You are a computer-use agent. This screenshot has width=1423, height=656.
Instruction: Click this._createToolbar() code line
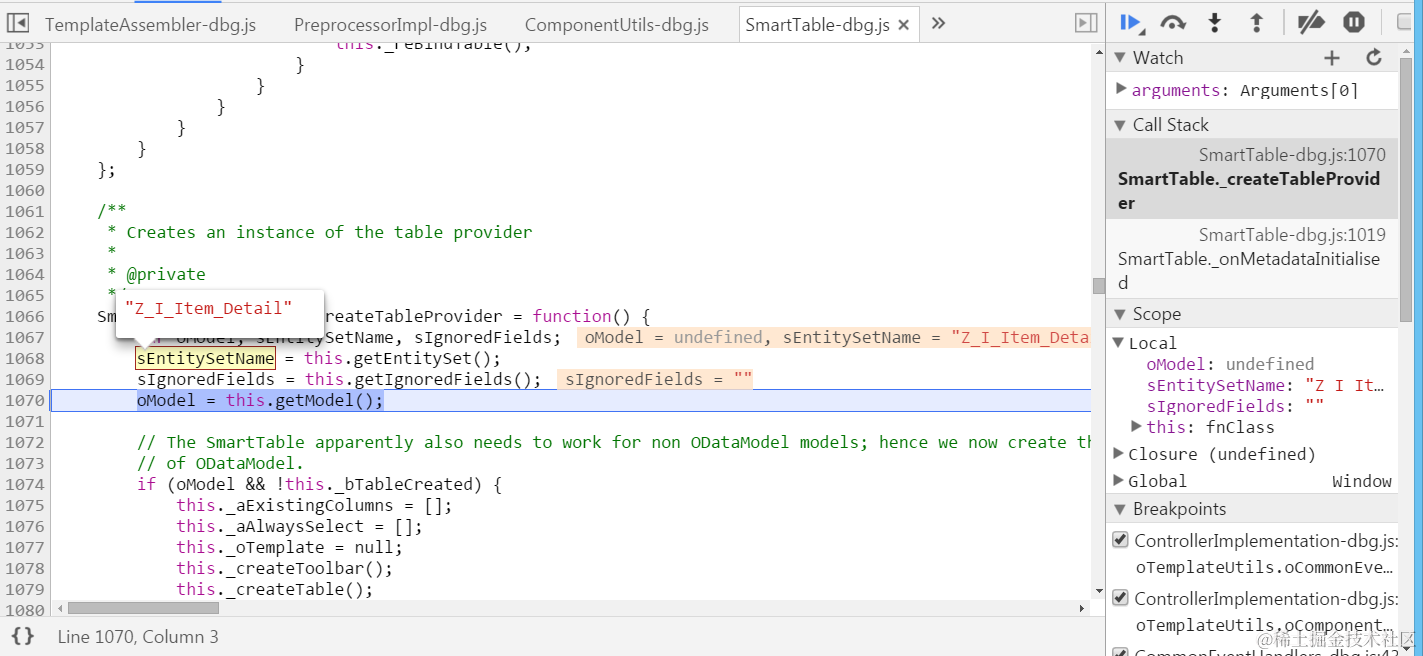pyautogui.click(x=284, y=568)
